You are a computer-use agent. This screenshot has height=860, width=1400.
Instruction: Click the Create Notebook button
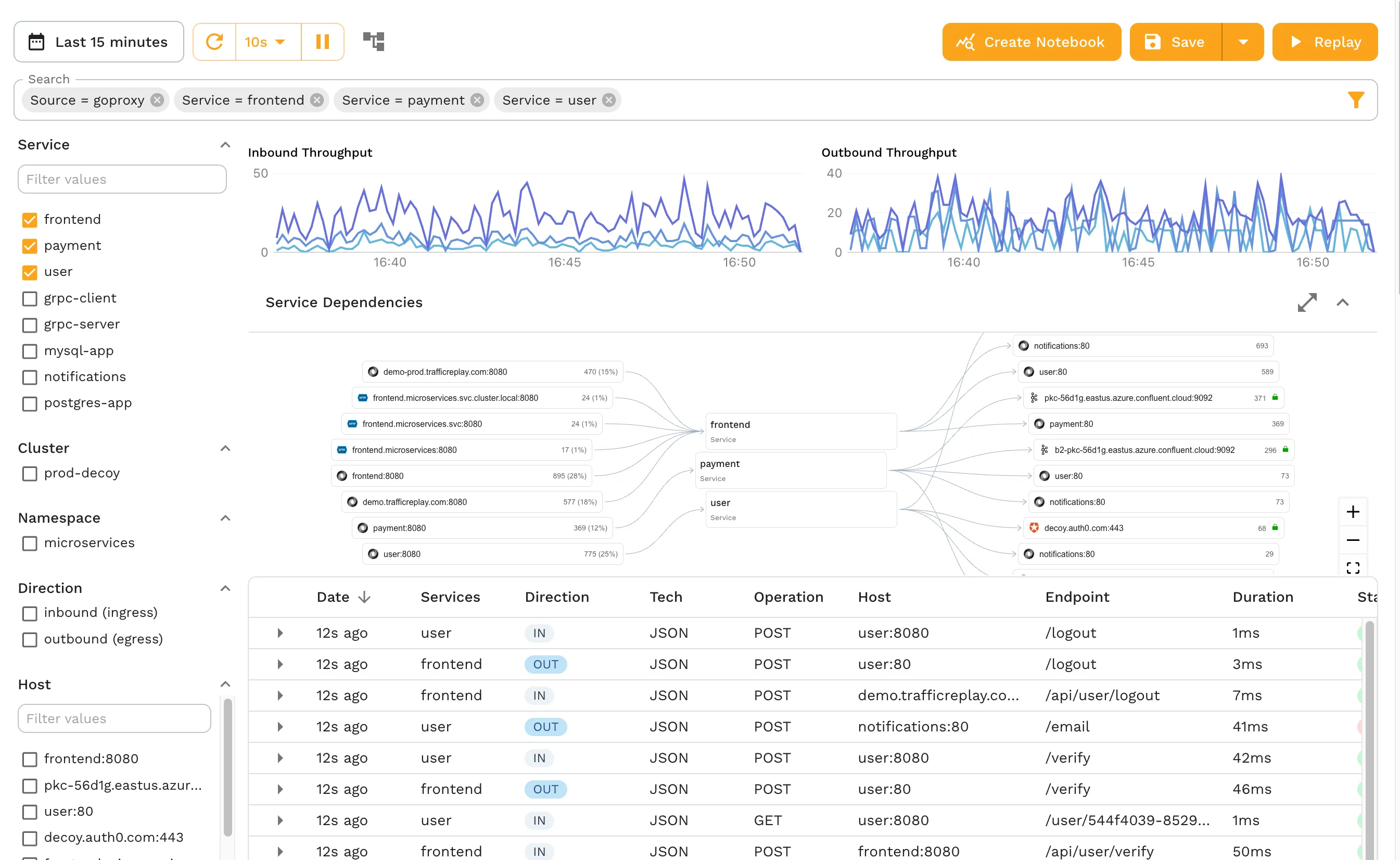tap(1031, 42)
